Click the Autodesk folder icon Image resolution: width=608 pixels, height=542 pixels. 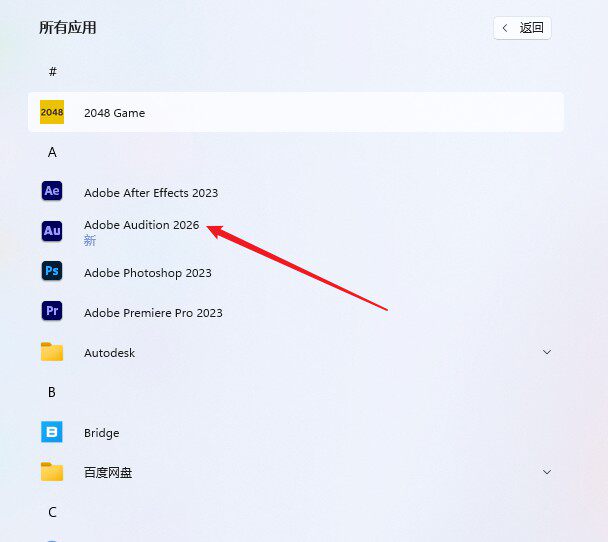pyautogui.click(x=52, y=352)
